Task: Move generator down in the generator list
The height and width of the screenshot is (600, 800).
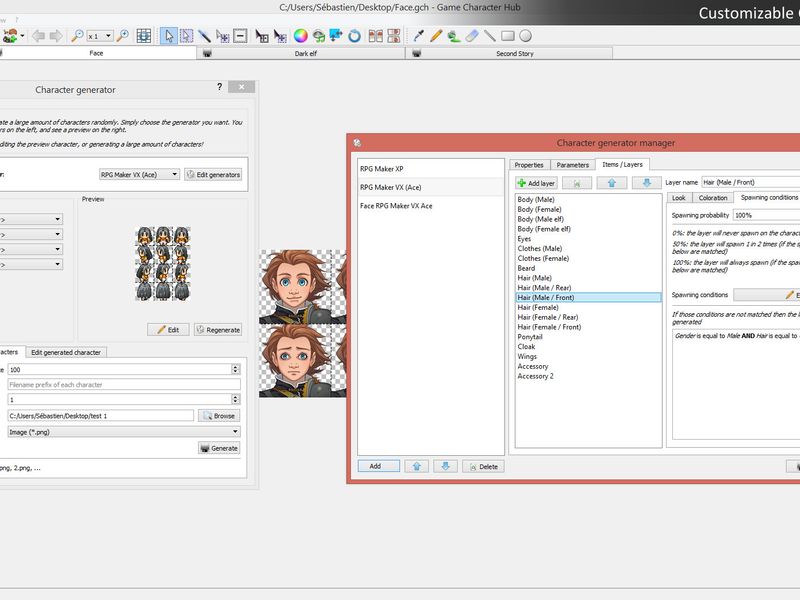Action: (445, 466)
